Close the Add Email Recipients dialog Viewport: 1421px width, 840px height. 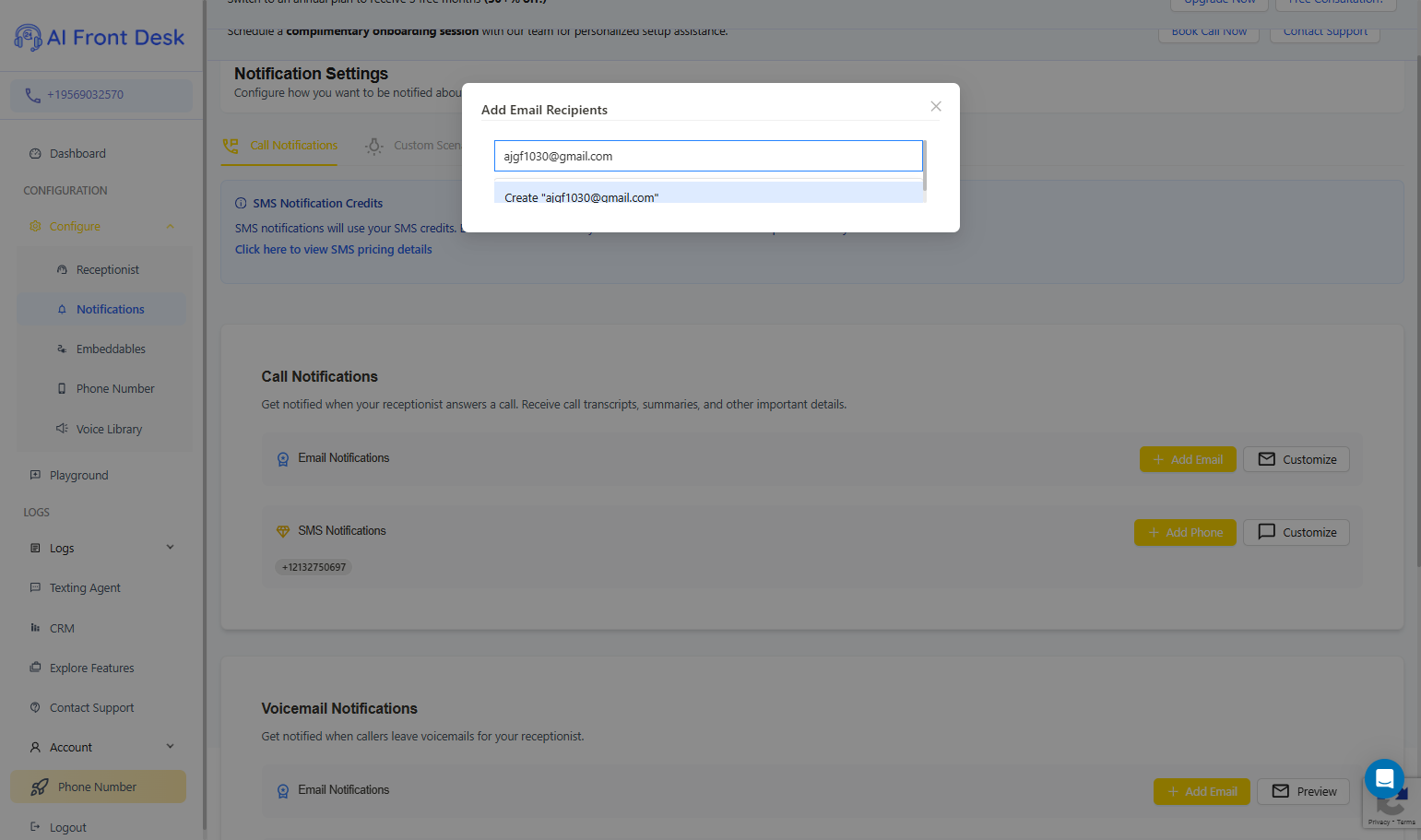coord(936,106)
